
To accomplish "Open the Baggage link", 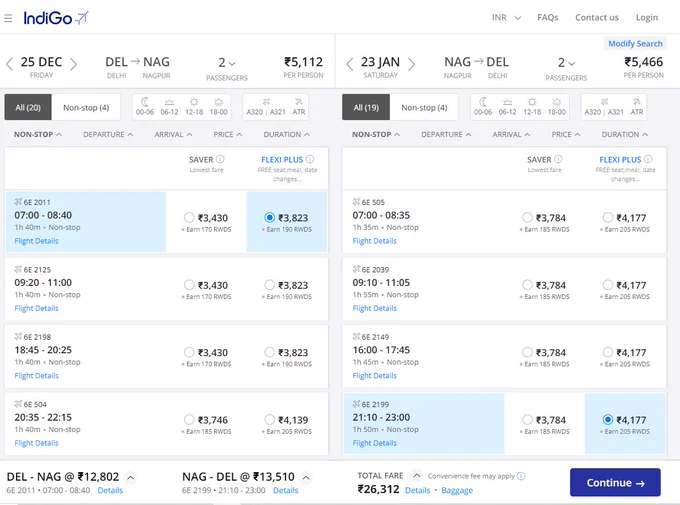I will tap(457, 490).
